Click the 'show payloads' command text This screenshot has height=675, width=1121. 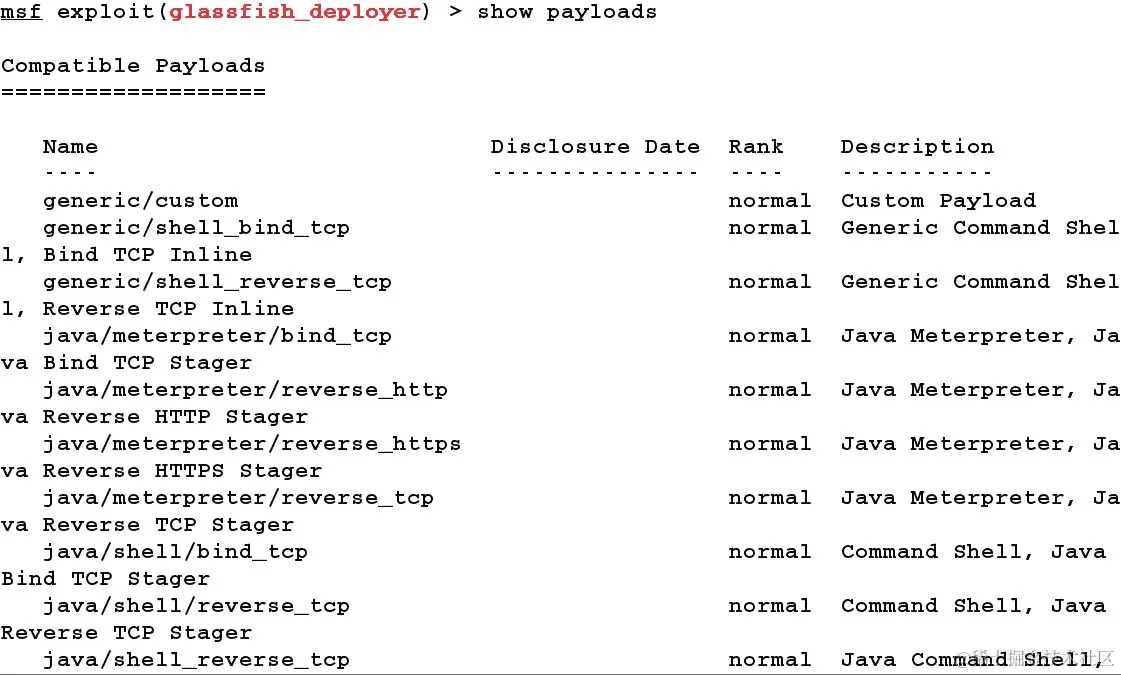point(567,12)
